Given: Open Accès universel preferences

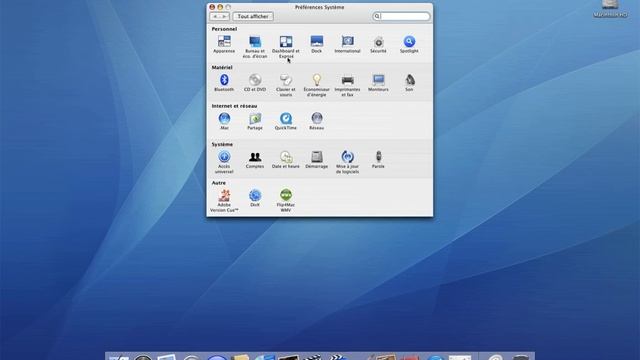Looking at the screenshot, I should [224, 162].
